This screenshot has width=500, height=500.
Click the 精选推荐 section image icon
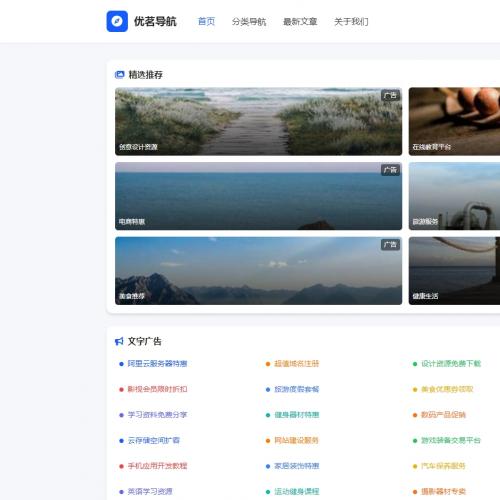coord(119,75)
